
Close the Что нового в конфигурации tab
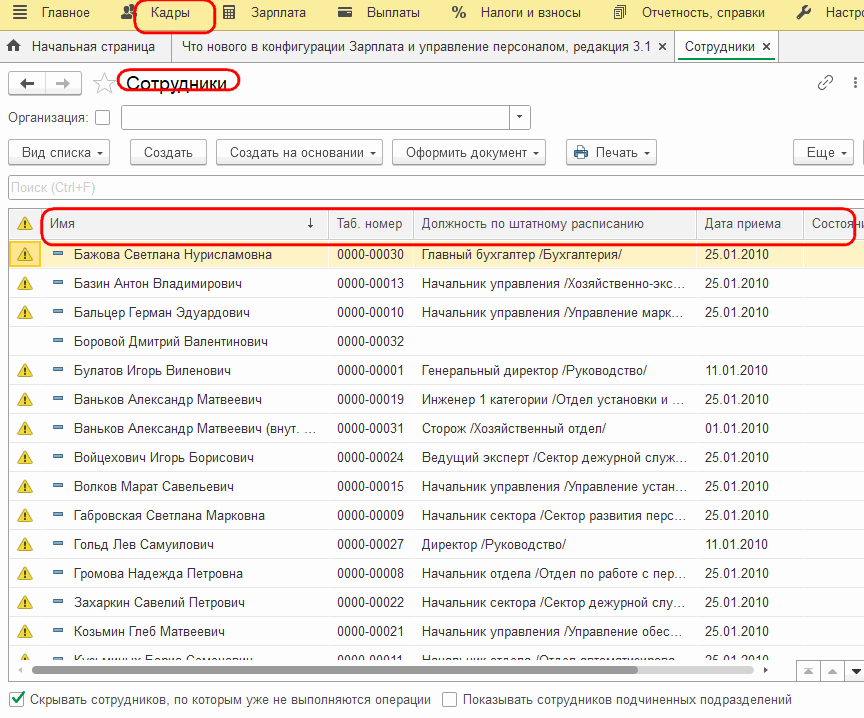662,47
